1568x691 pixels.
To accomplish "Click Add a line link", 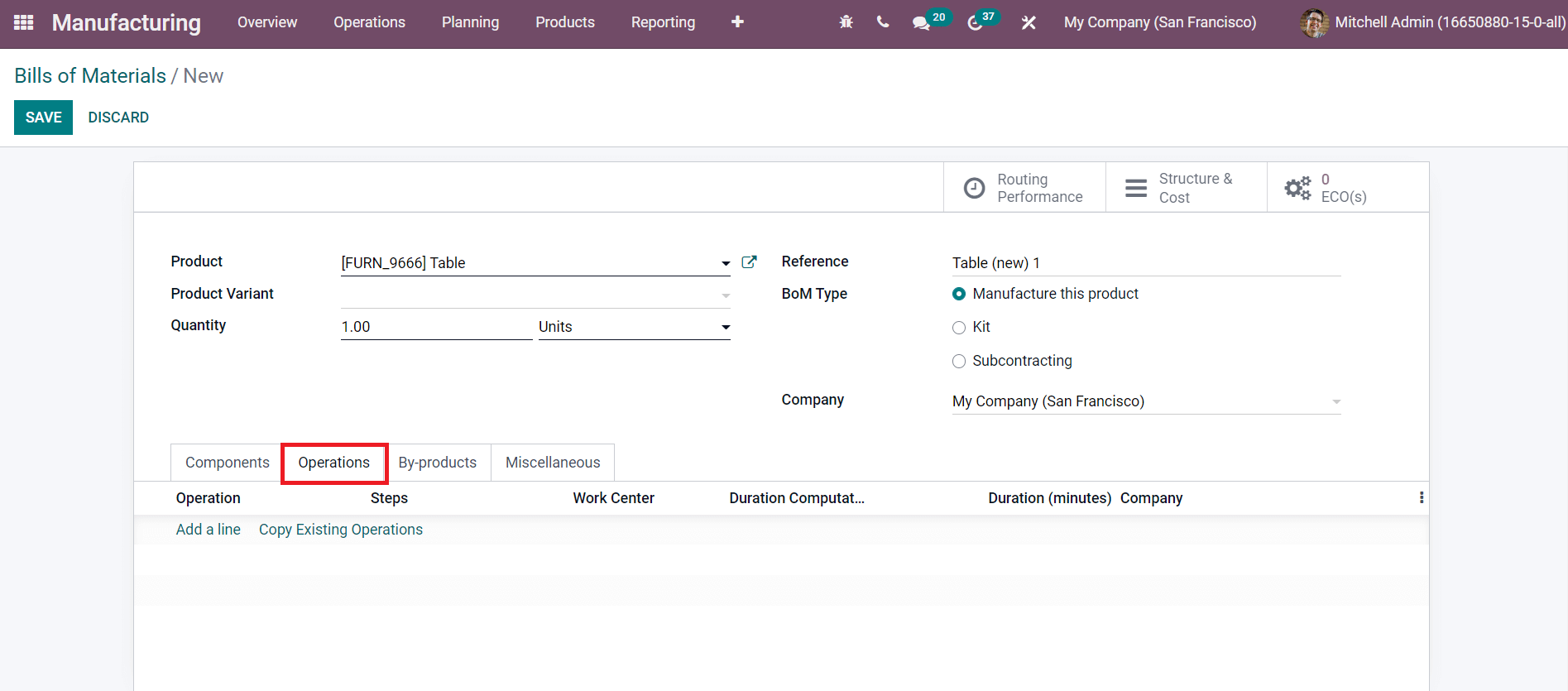I will point(209,530).
